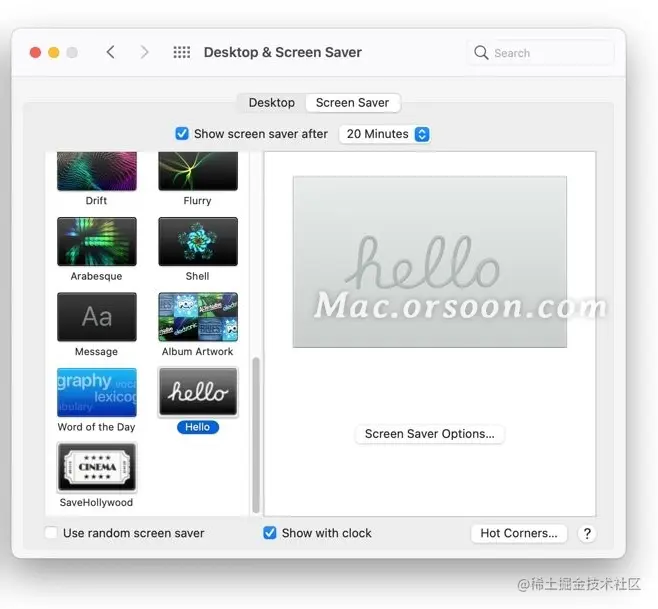Click the search magnifier icon

click(x=481, y=53)
